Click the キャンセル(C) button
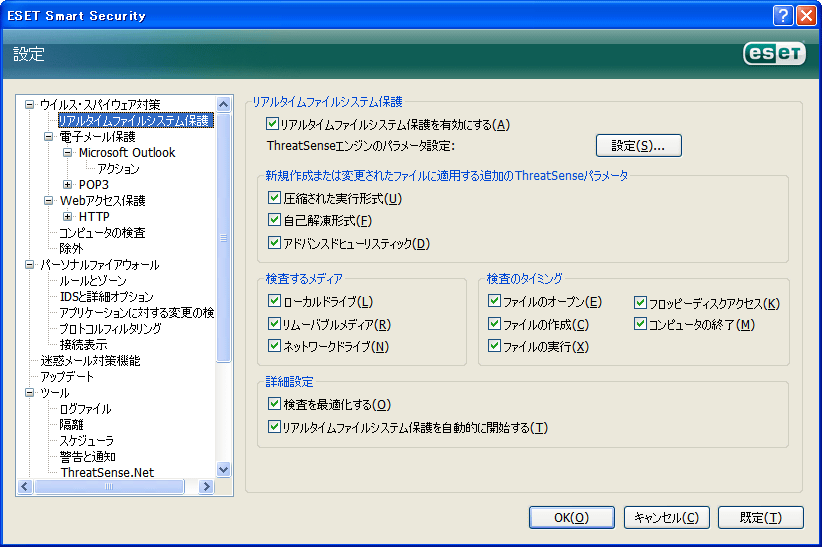The width and height of the screenshot is (822, 547). [x=666, y=518]
